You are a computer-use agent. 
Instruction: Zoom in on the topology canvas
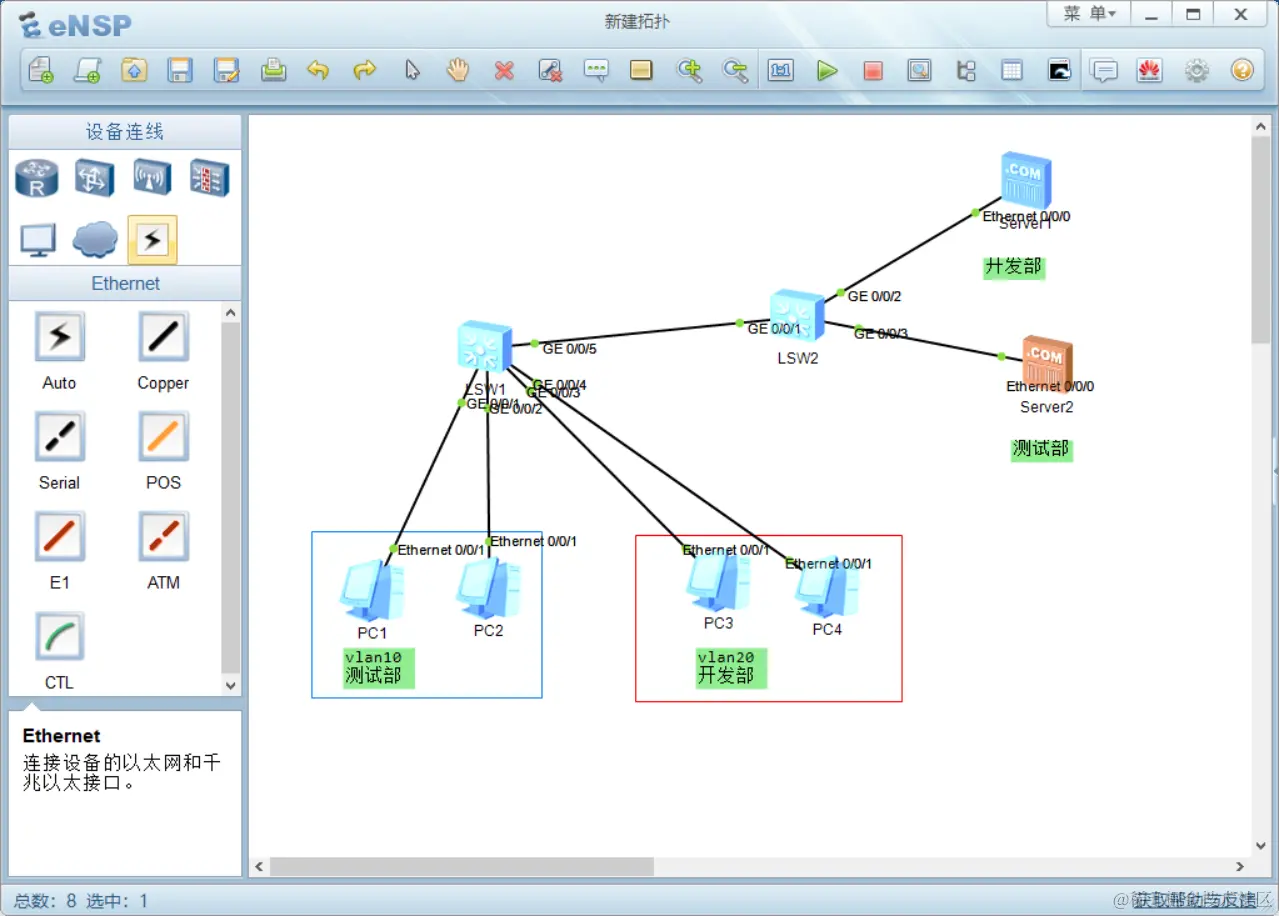coord(689,70)
